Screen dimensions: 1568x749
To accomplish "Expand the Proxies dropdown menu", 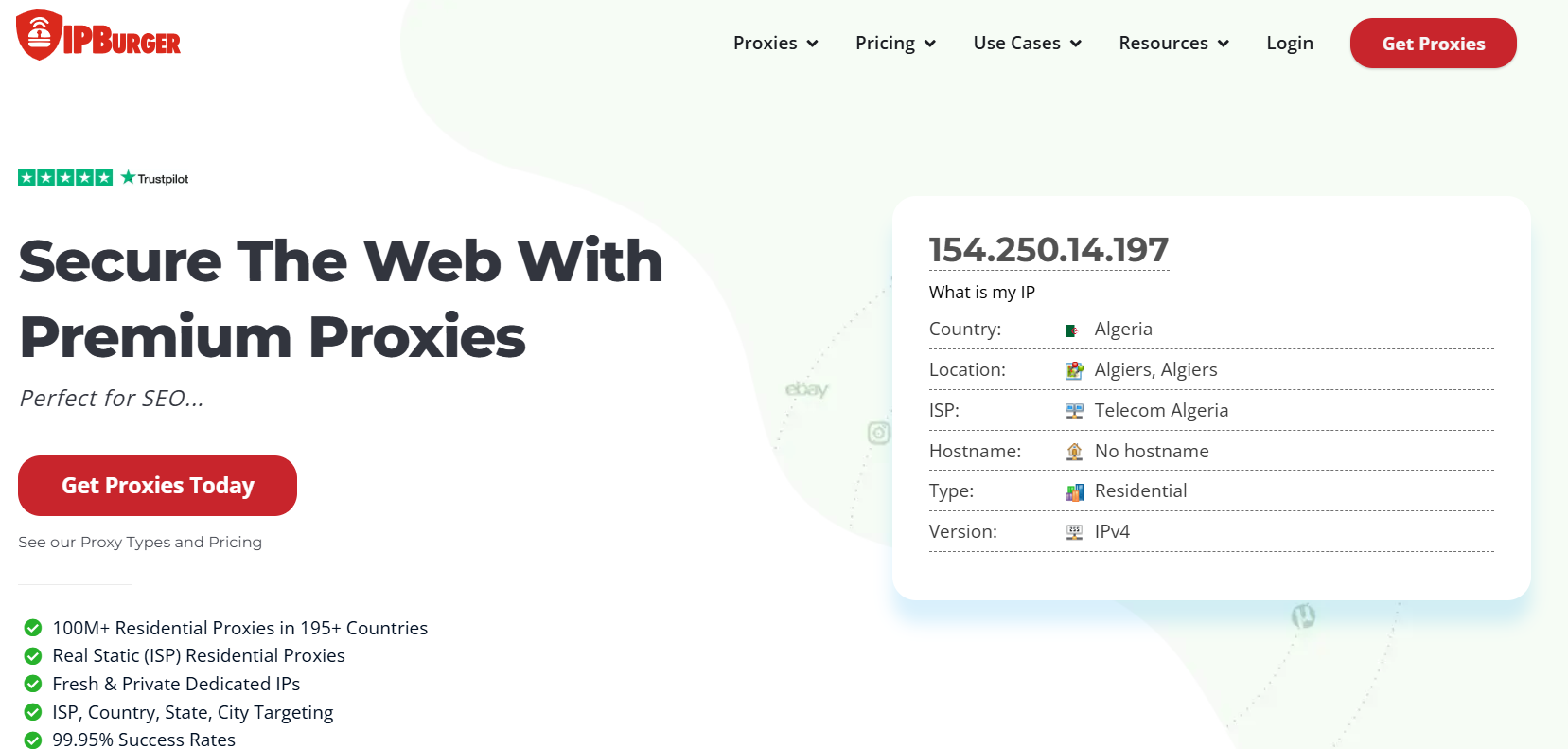I will point(775,44).
